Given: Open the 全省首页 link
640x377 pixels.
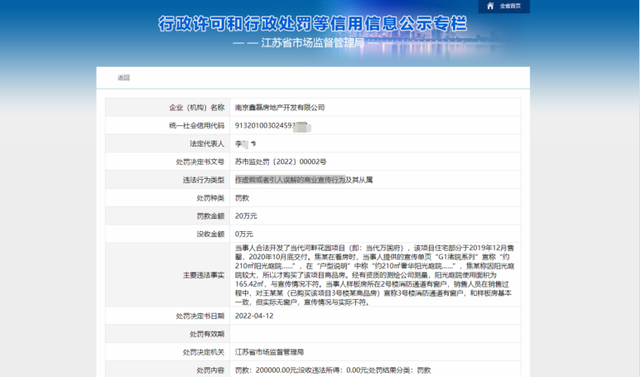Looking at the screenshot, I should (510, 6).
